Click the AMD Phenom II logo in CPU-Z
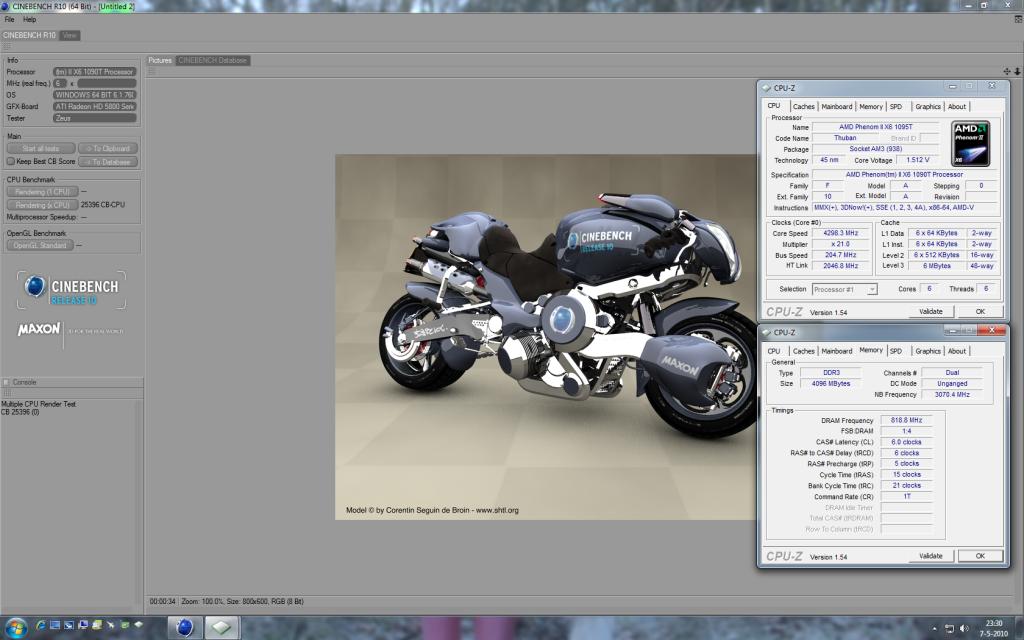 tap(970, 144)
